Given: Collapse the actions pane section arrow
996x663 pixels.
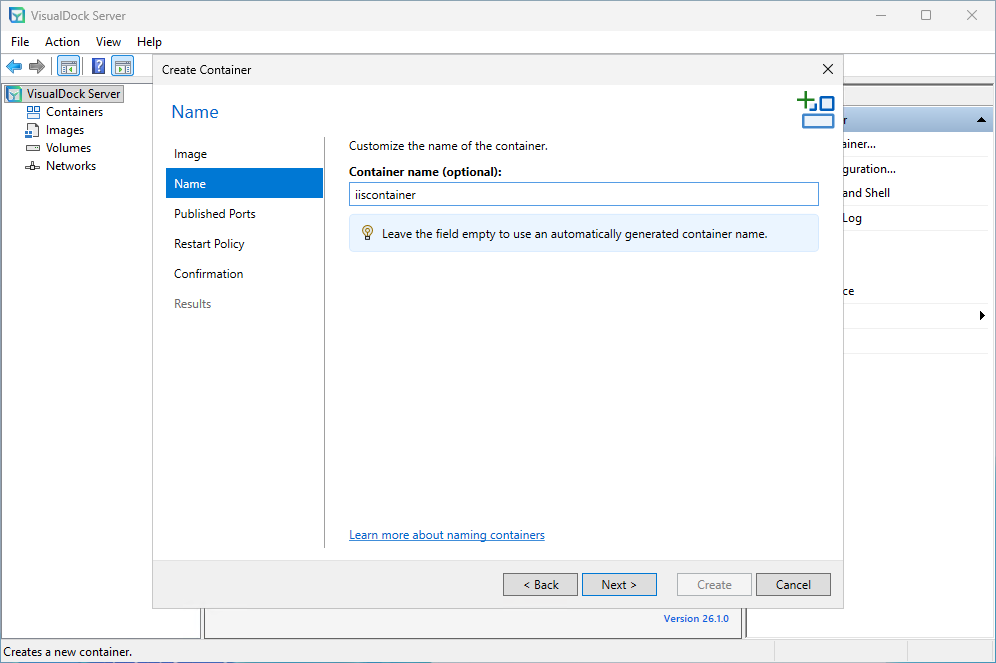Looking at the screenshot, I should pyautogui.click(x=981, y=120).
